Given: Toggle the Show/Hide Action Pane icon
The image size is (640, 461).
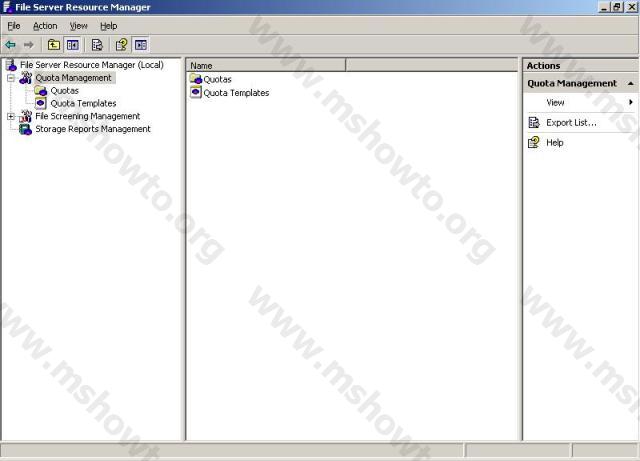Looking at the screenshot, I should (x=141, y=45).
